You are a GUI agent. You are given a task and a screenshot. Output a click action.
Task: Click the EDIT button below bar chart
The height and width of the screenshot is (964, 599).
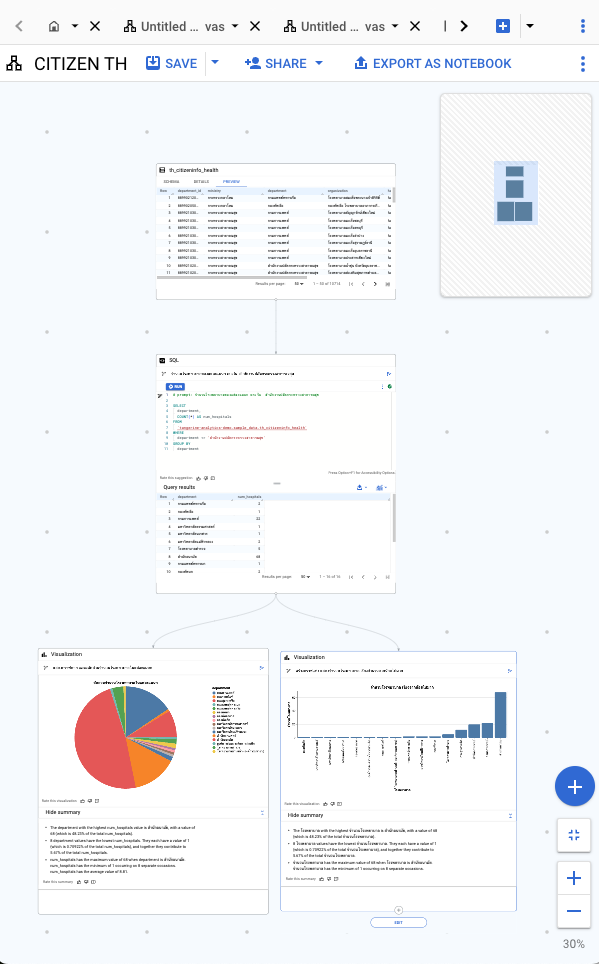pos(398,922)
